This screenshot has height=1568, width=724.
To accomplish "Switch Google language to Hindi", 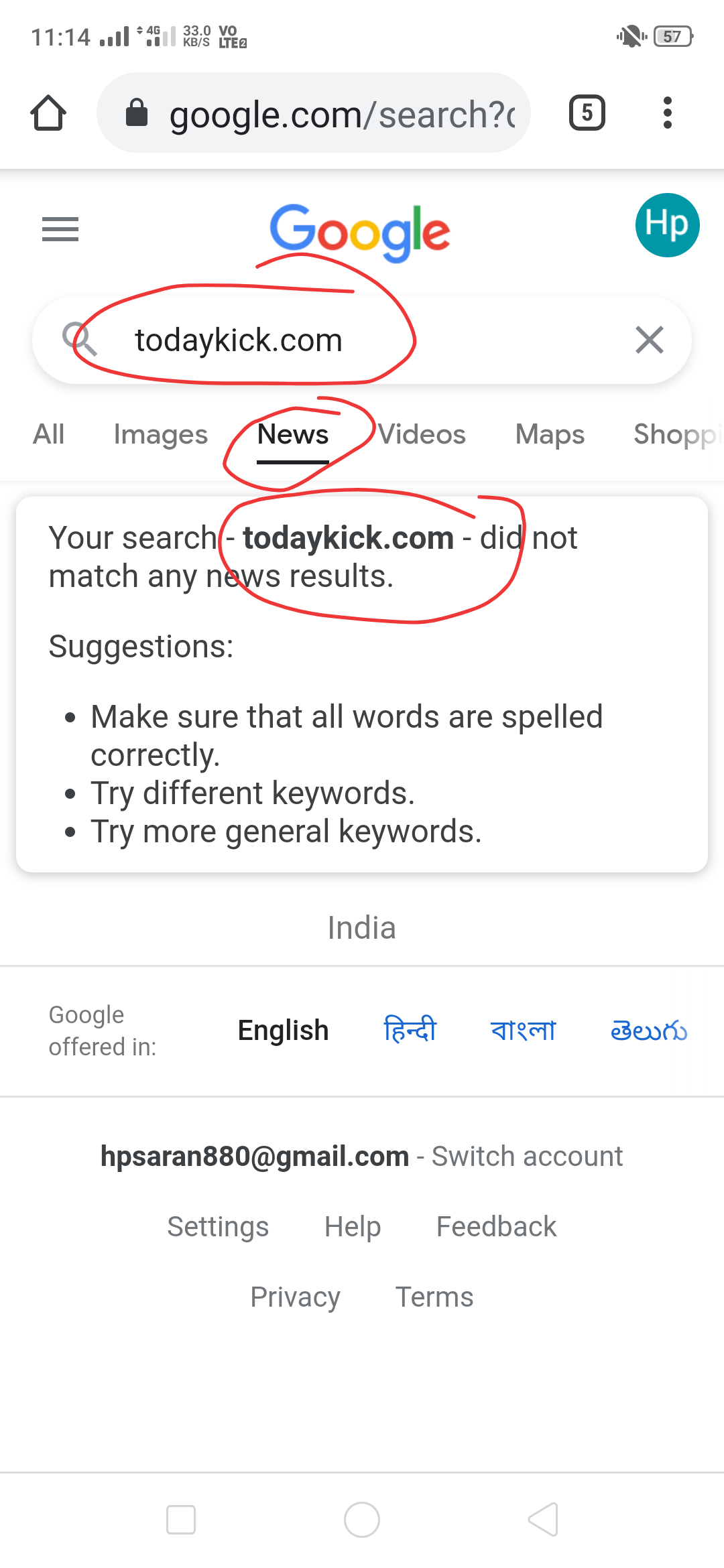I will point(410,1030).
